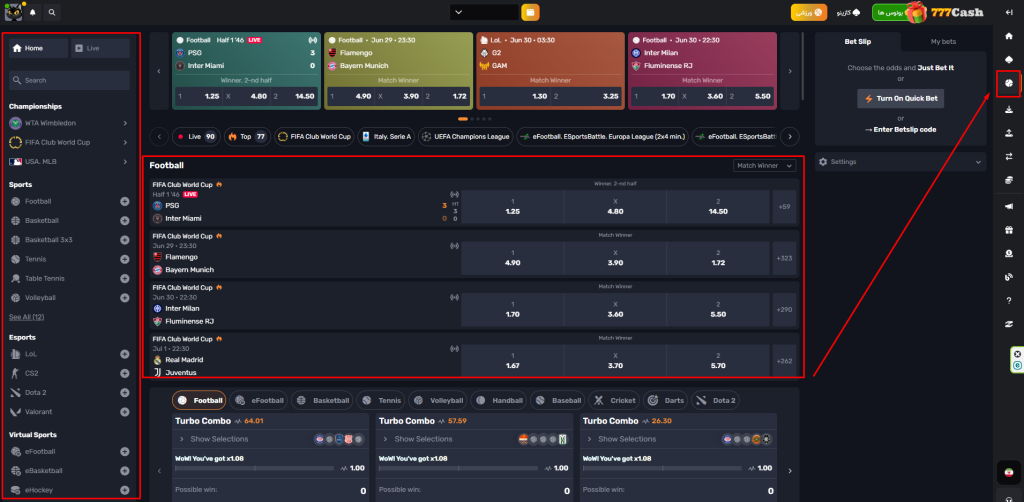Open promotions via the right sidebar megaphone icon
Viewport: 1024px width, 502px height.
[x=1008, y=206]
